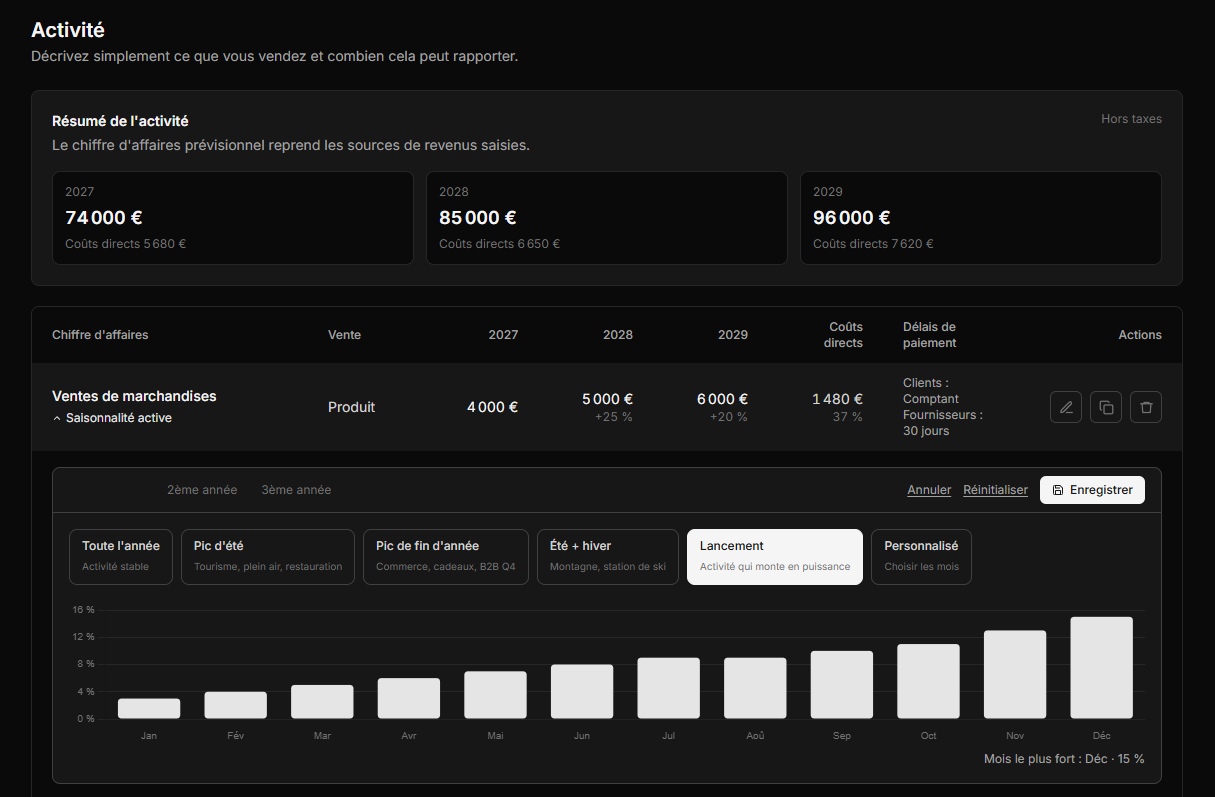The image size is (1215, 797).
Task: Click the Fév bar in the chart
Action: (236, 705)
